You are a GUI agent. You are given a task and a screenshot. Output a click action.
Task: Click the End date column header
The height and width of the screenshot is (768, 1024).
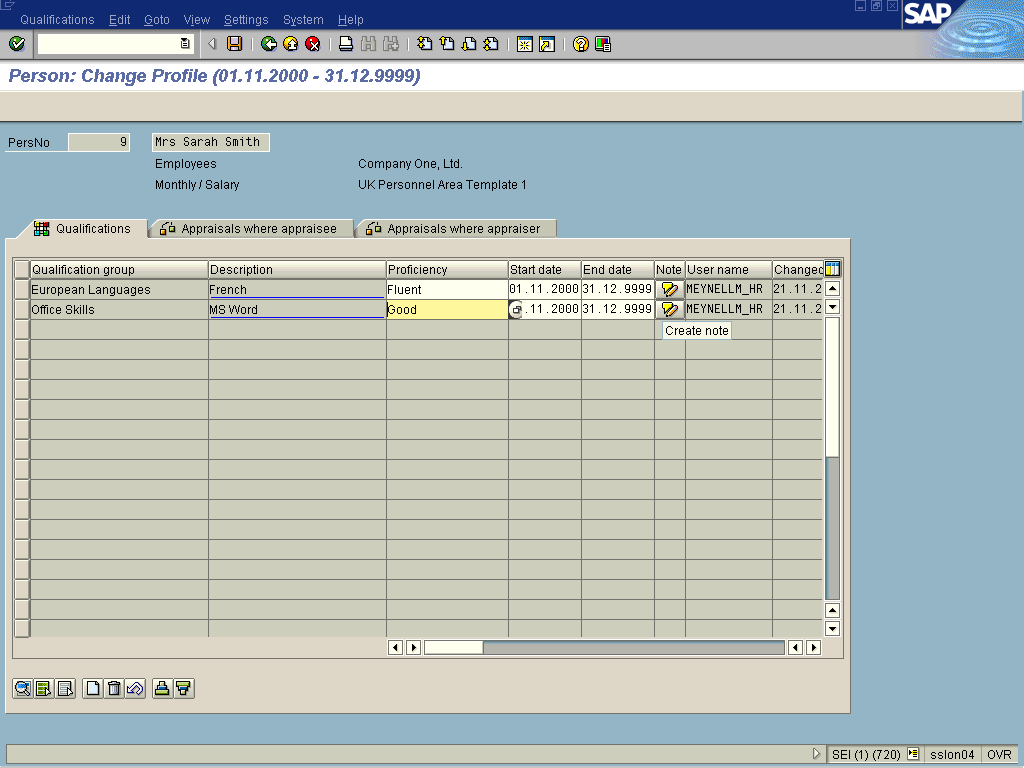pos(618,270)
